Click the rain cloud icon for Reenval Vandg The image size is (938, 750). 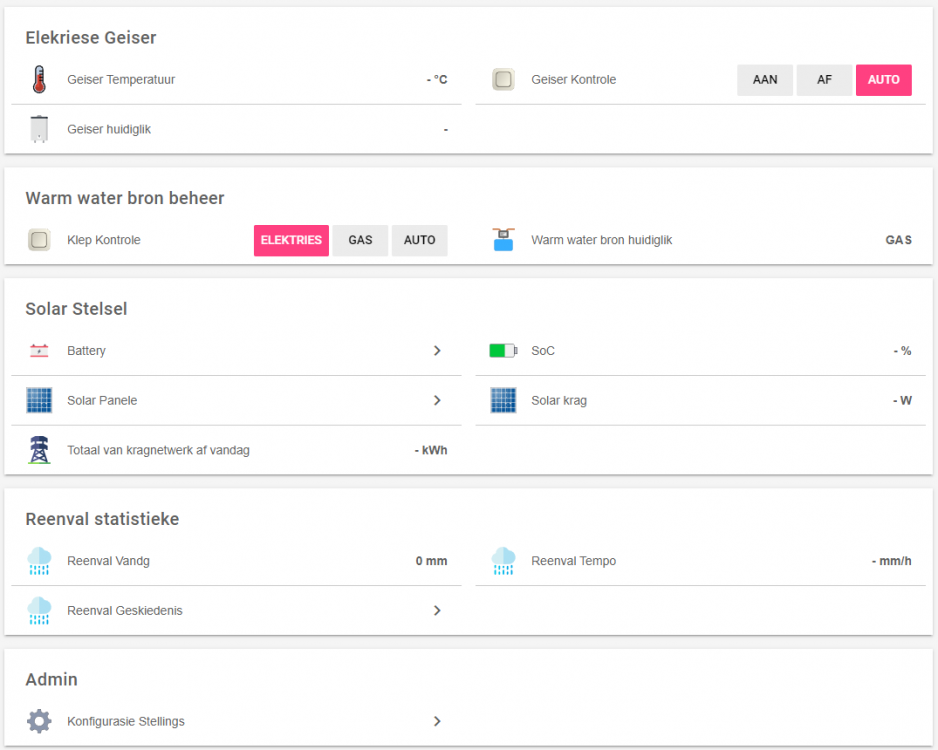pos(39,561)
